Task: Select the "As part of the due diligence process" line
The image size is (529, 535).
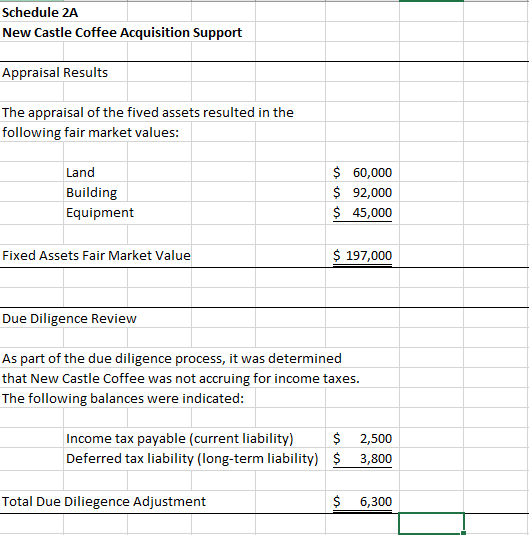Action: pos(172,359)
